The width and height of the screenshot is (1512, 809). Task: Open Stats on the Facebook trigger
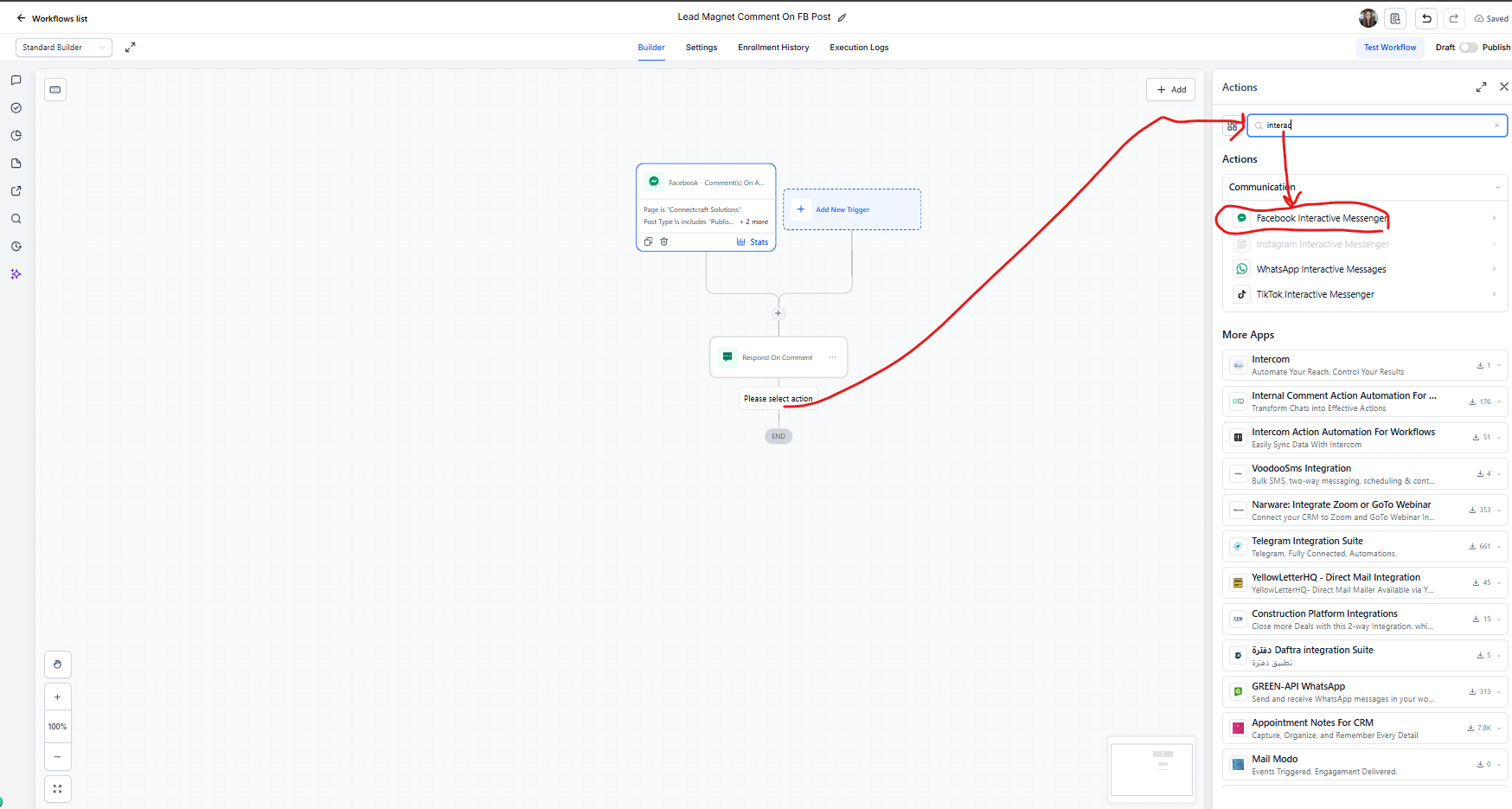click(x=752, y=242)
